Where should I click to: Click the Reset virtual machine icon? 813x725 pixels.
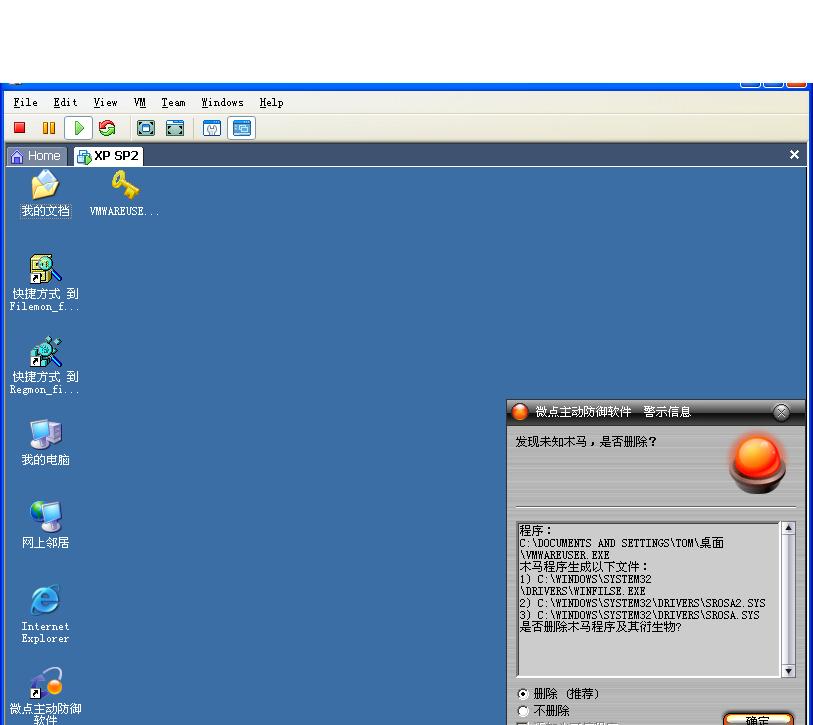107,128
